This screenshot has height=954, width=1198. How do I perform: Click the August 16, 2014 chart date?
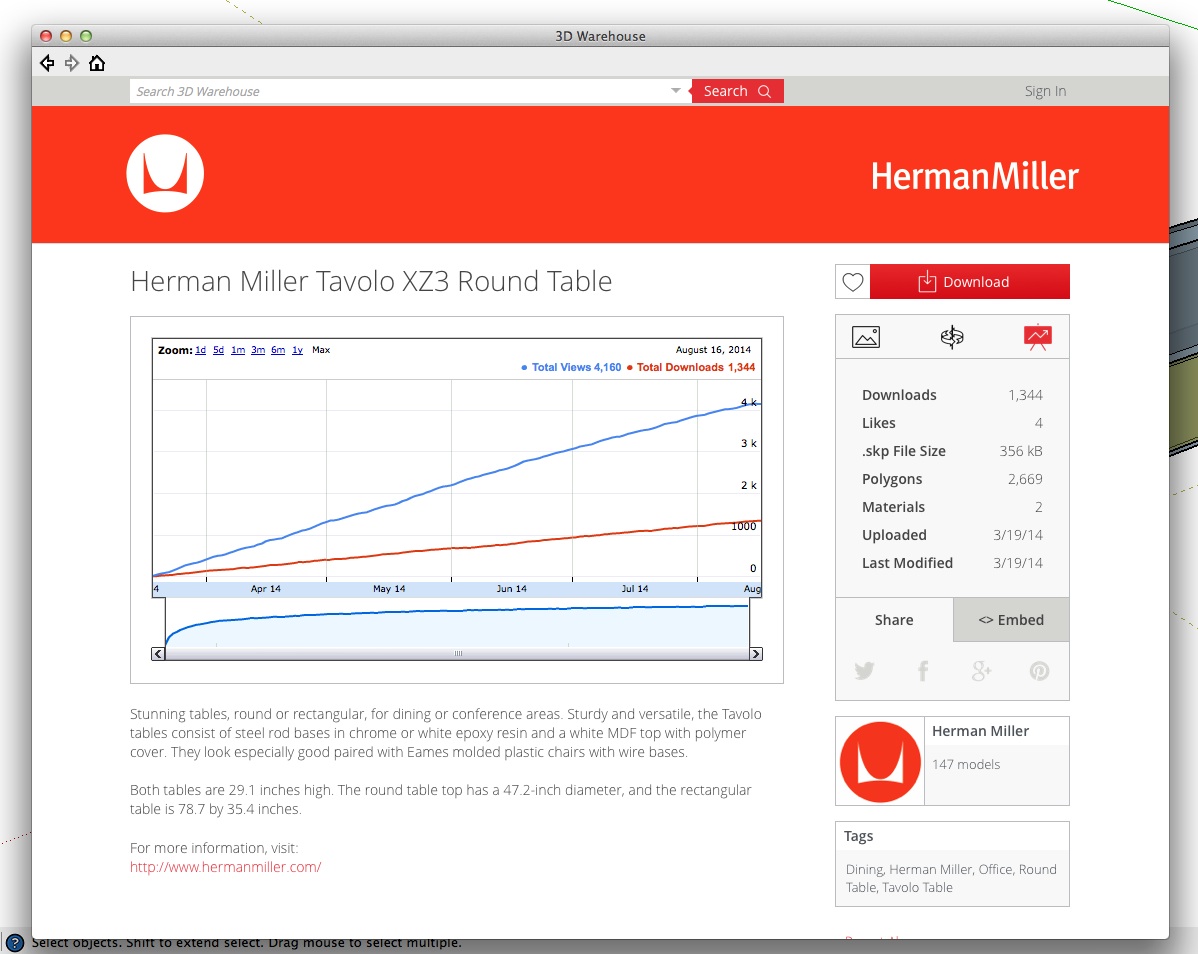click(x=713, y=350)
